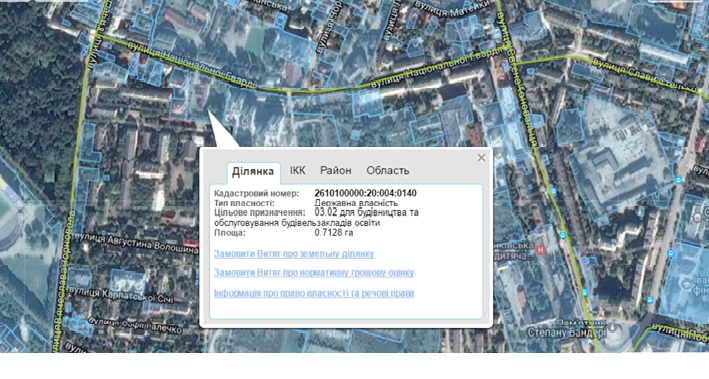Click bus stop icon nearest the hospital marker
This screenshot has width=709, height=379.
click(562, 235)
